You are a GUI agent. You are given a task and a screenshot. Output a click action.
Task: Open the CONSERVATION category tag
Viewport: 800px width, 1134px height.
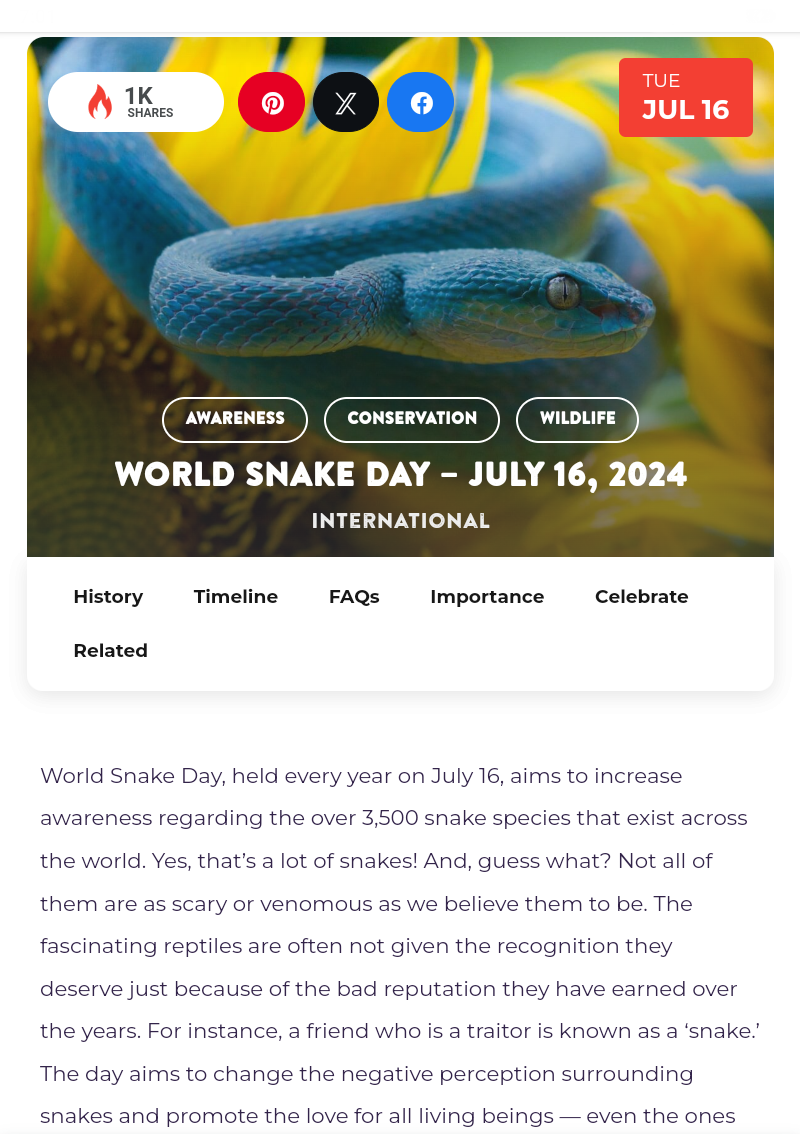point(411,419)
